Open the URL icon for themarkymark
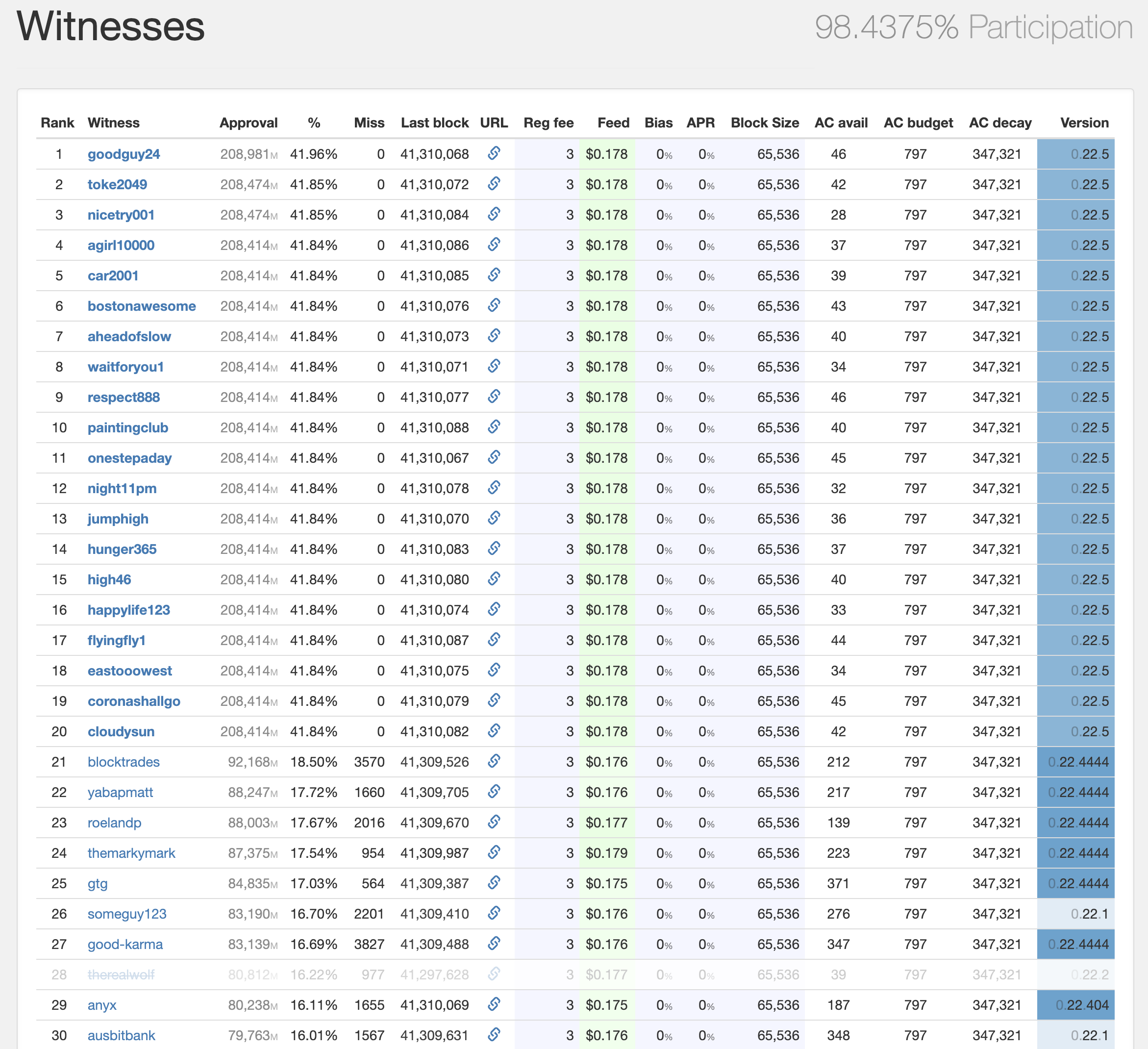The image size is (1148, 1049). coord(494,852)
